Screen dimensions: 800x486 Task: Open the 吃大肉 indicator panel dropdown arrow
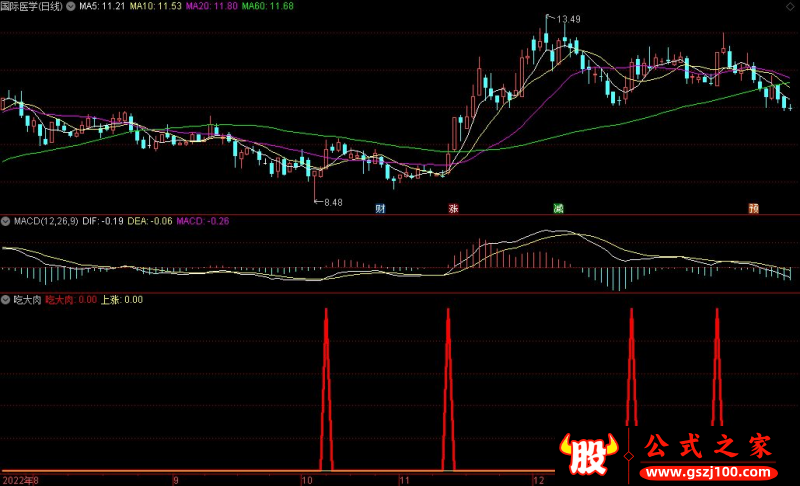click(6, 300)
